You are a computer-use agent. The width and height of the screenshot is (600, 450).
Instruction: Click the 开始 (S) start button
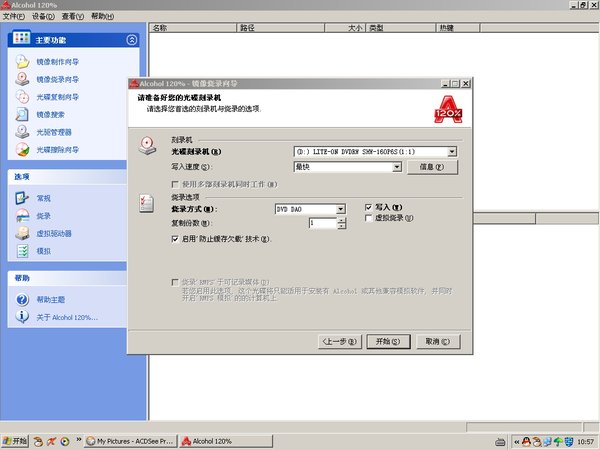(388, 341)
